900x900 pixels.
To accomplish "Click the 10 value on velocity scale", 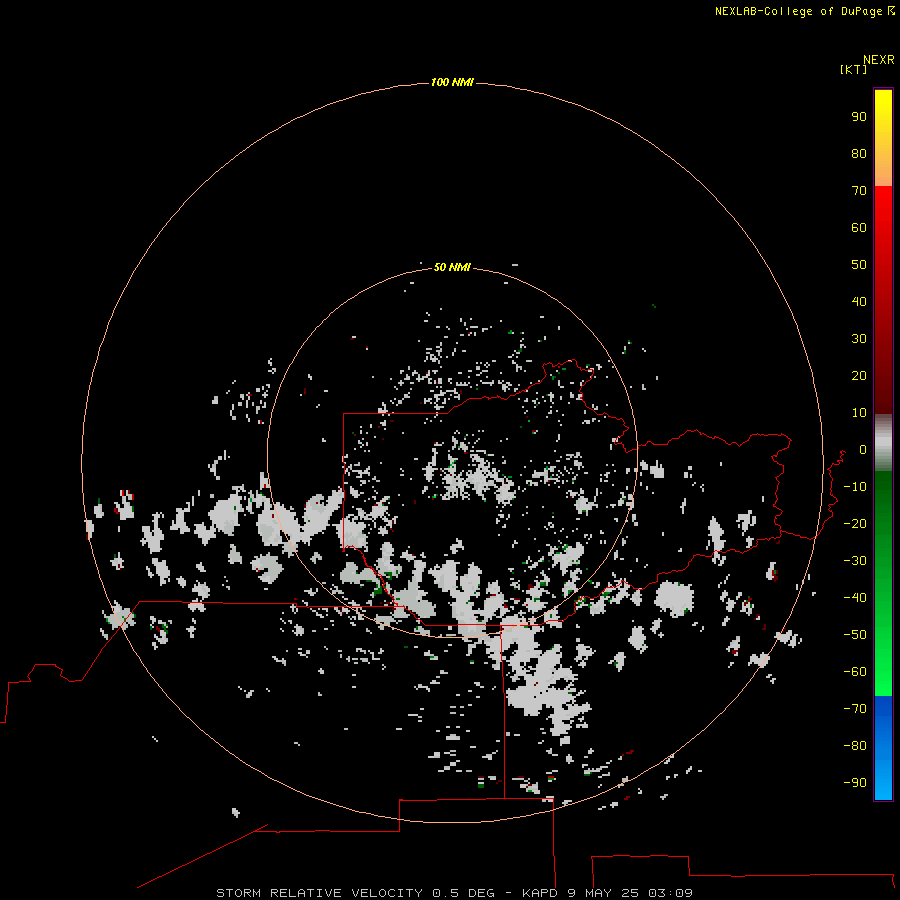I will 859,413.
